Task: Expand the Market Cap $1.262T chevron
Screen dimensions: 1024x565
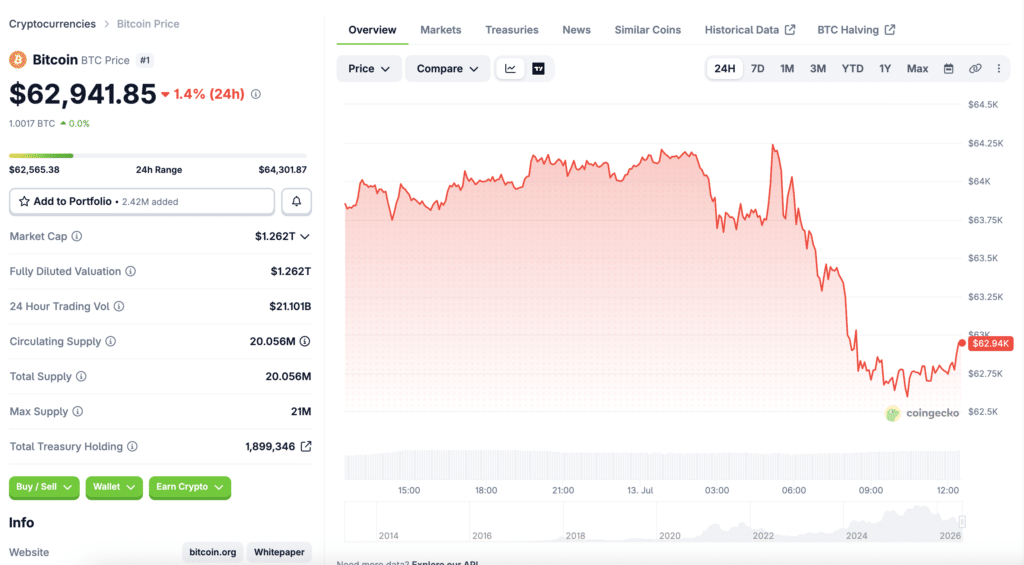Action: (305, 236)
